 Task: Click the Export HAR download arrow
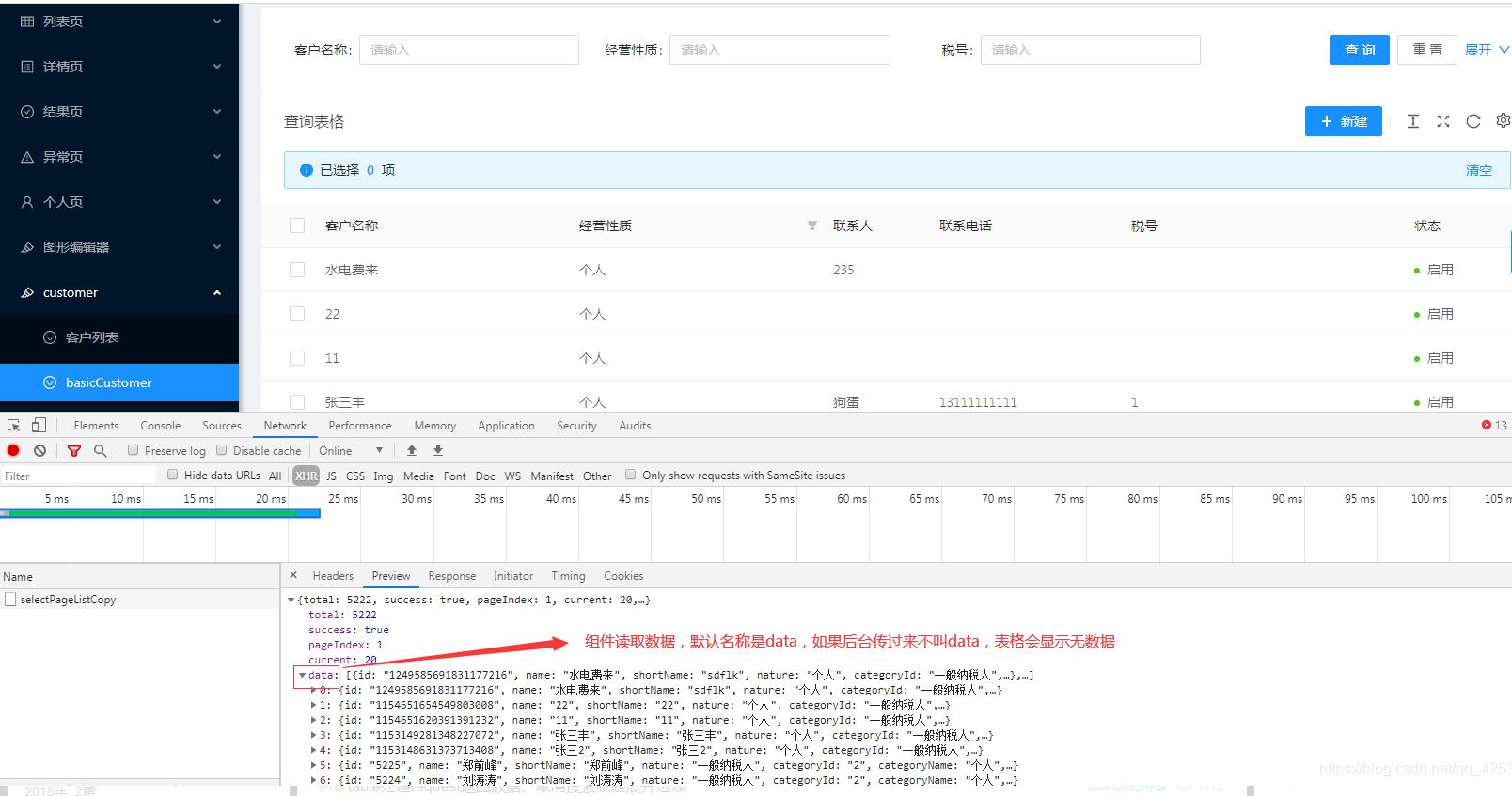coord(438,451)
